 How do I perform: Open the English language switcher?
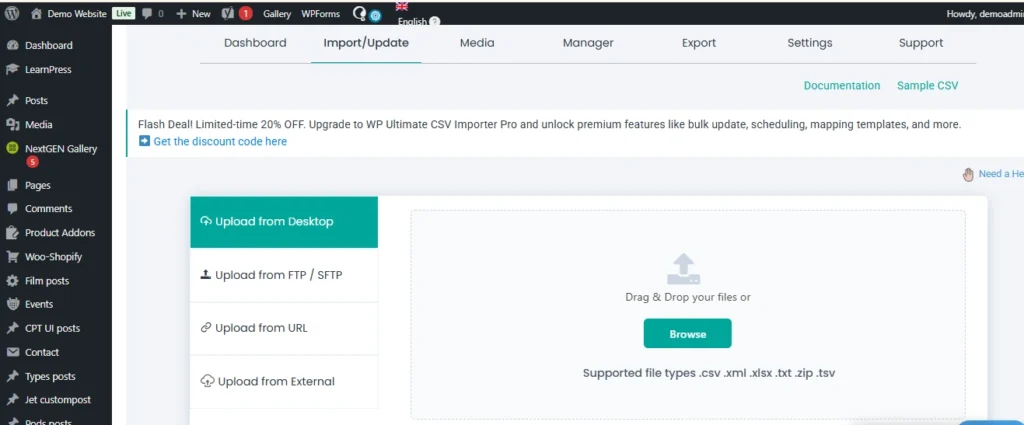pos(419,22)
